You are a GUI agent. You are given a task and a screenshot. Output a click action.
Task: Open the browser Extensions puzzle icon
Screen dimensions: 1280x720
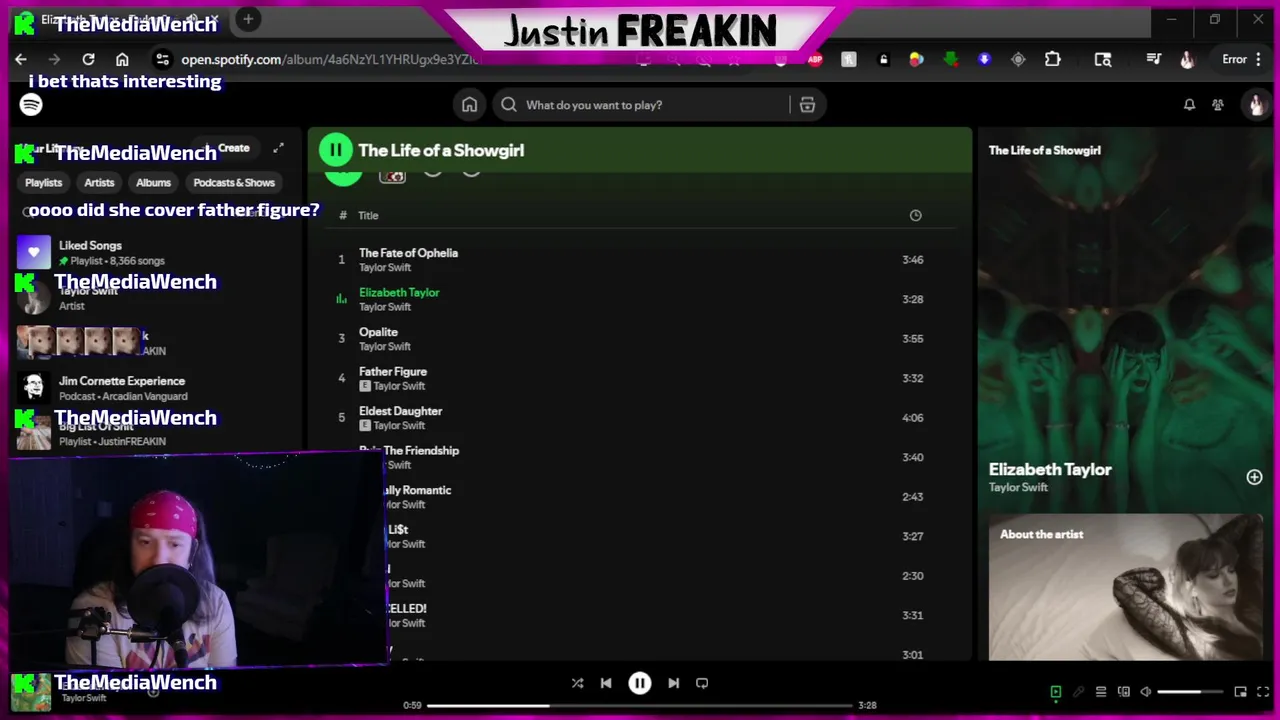click(1052, 59)
